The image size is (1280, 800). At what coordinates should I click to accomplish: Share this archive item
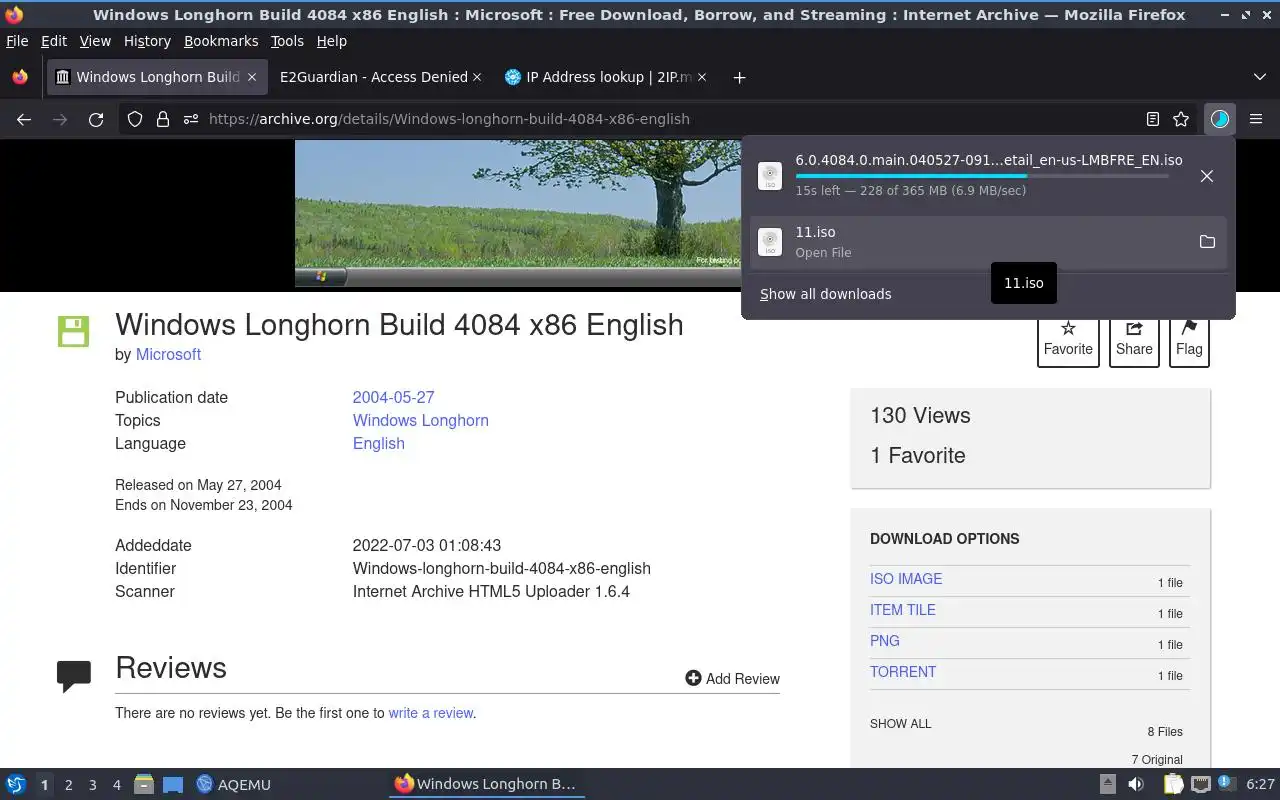[1134, 339]
